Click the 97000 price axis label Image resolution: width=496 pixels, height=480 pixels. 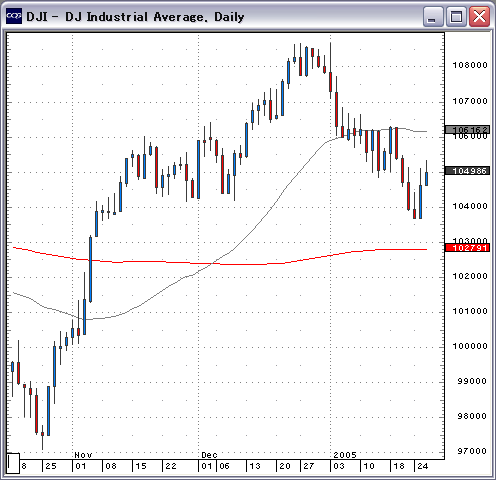coord(472,451)
